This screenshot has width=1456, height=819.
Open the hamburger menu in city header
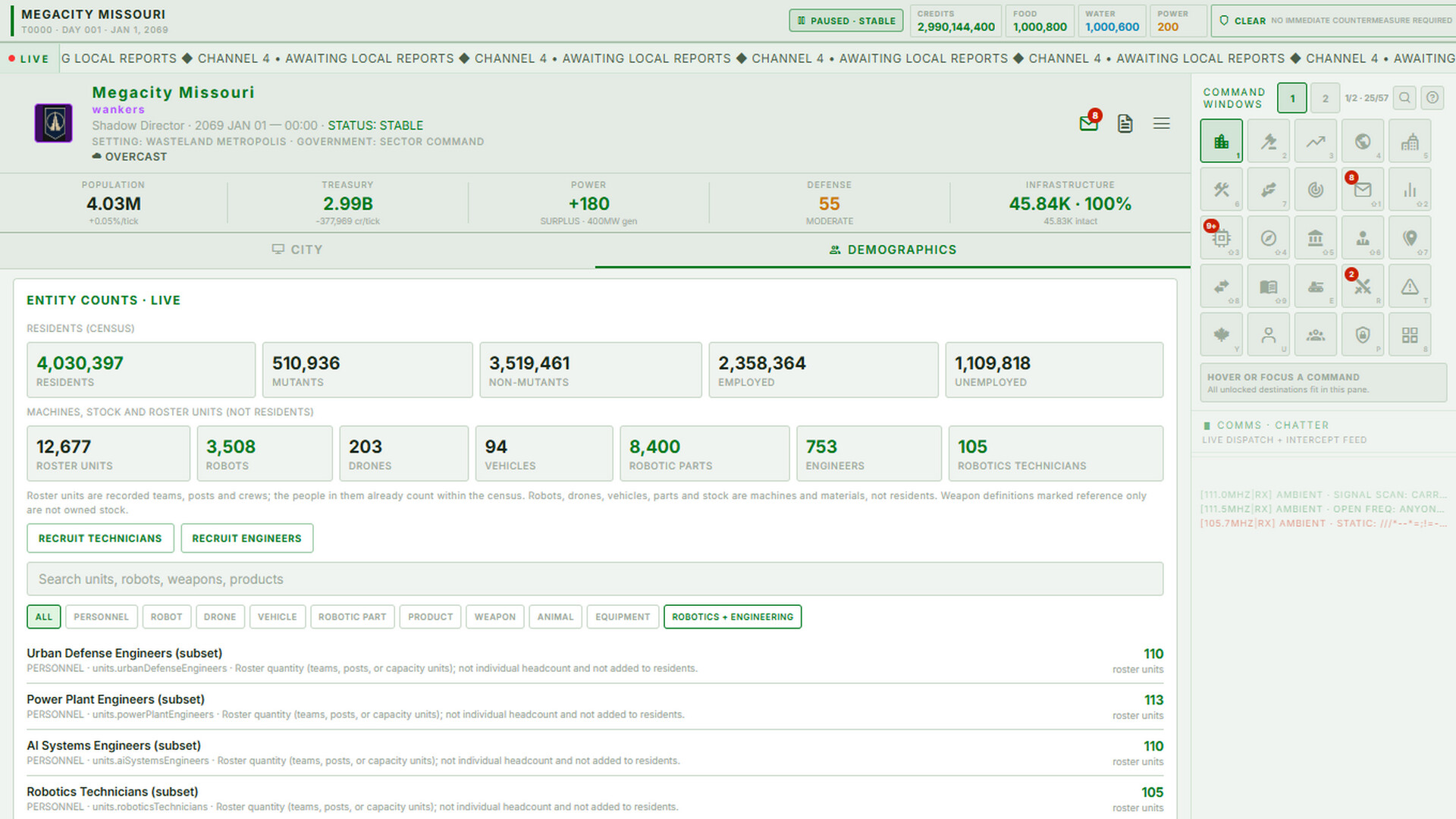click(x=1161, y=124)
